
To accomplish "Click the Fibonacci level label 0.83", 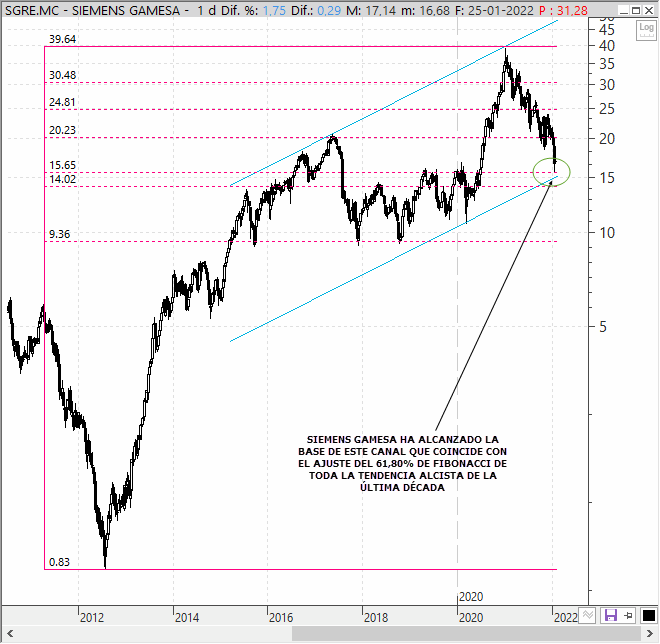I will tap(59, 562).
